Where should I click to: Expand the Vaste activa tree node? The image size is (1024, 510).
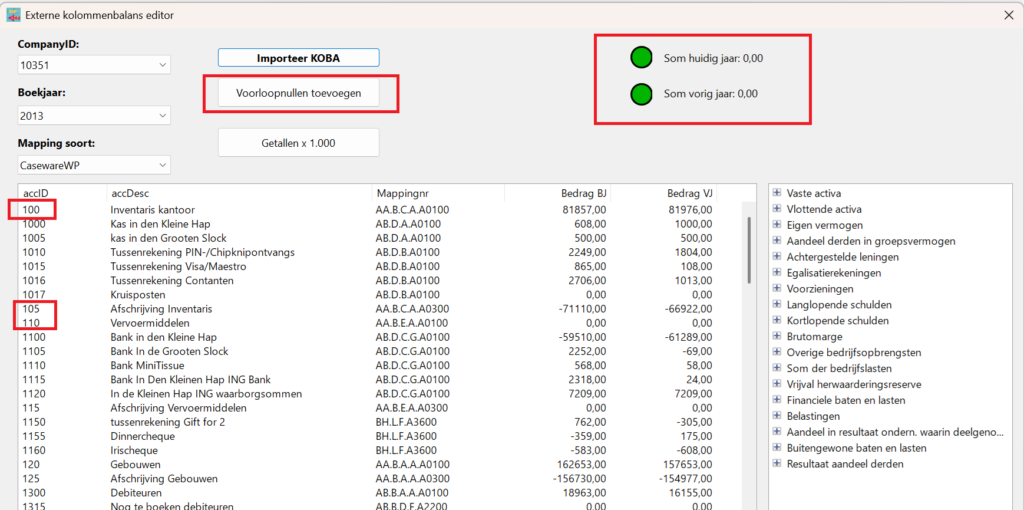coord(777,193)
